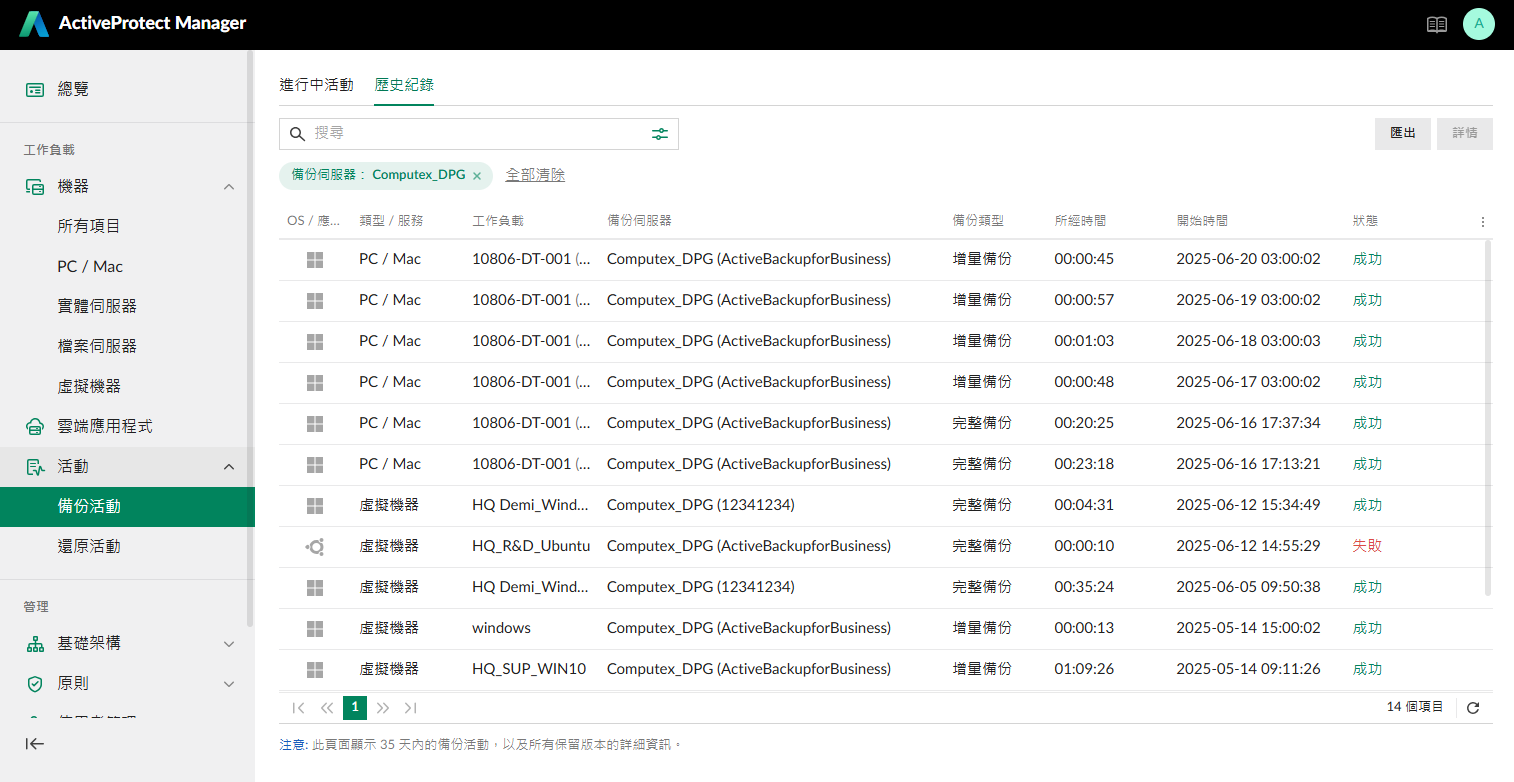Sort by 所經時間 column header
Screen dimensions: 1514x782
point(1080,221)
